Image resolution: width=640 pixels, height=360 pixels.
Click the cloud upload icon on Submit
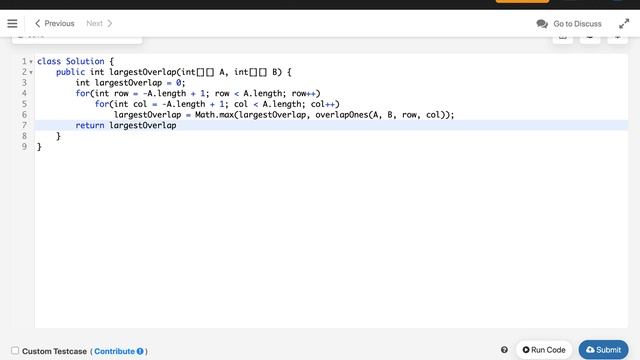[x=590, y=350]
